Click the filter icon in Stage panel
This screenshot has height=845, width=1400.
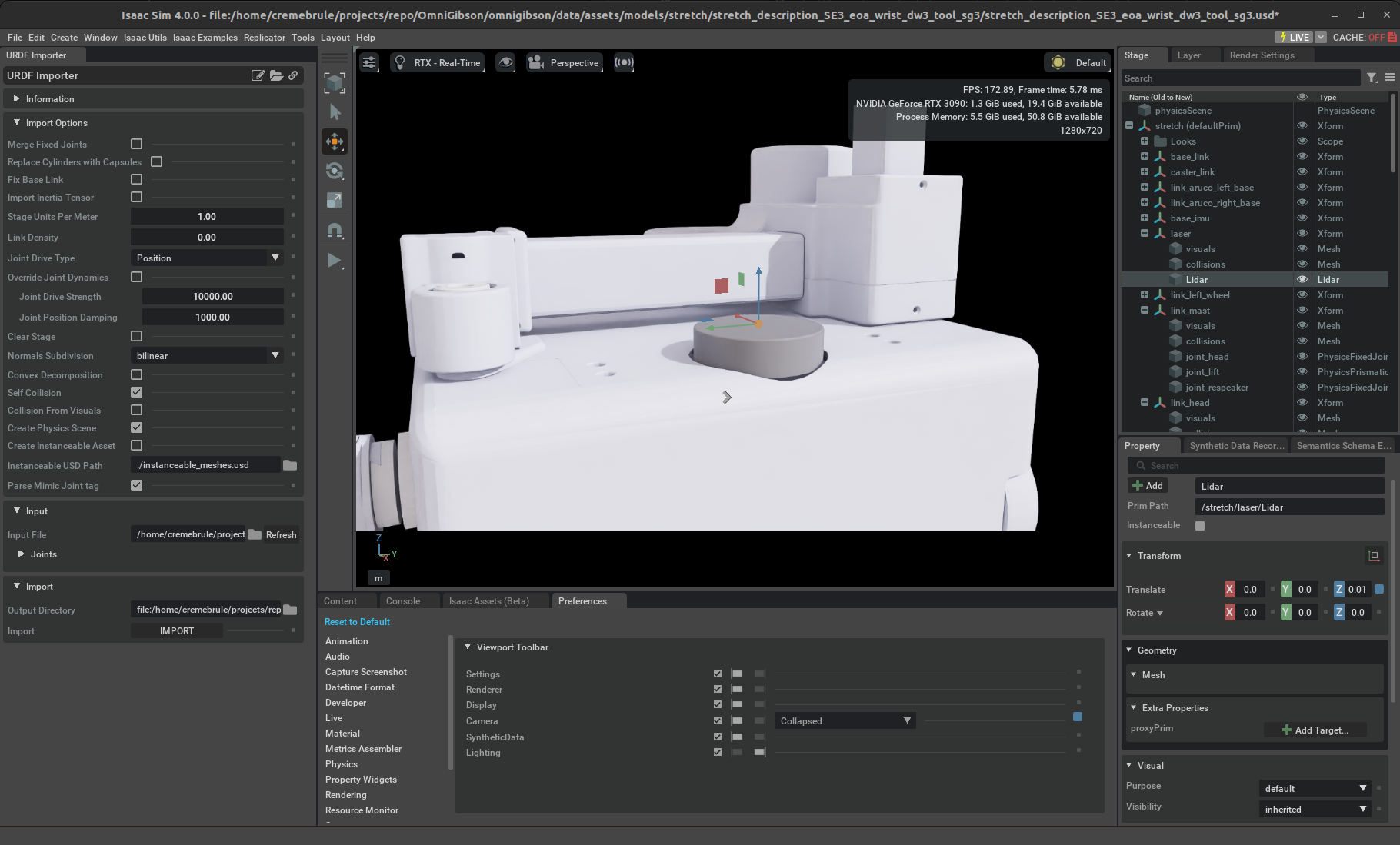tap(1372, 78)
